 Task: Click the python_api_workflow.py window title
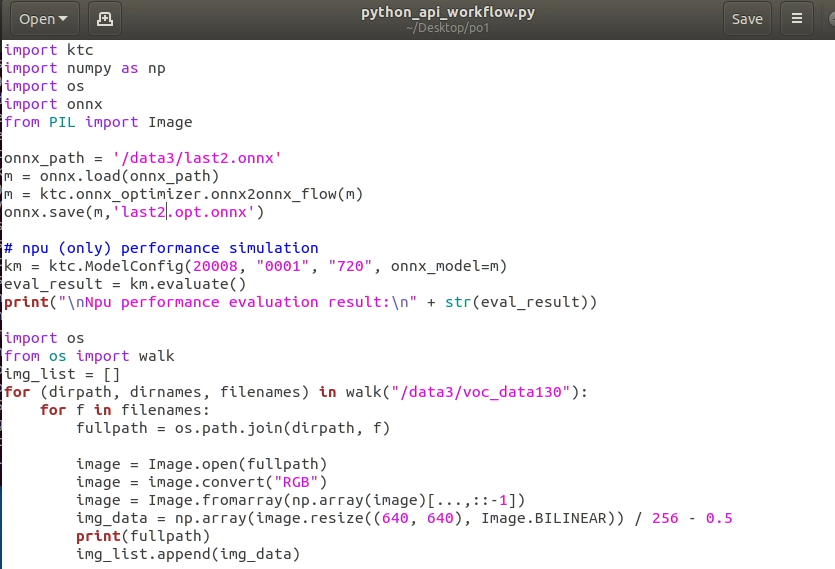(448, 12)
